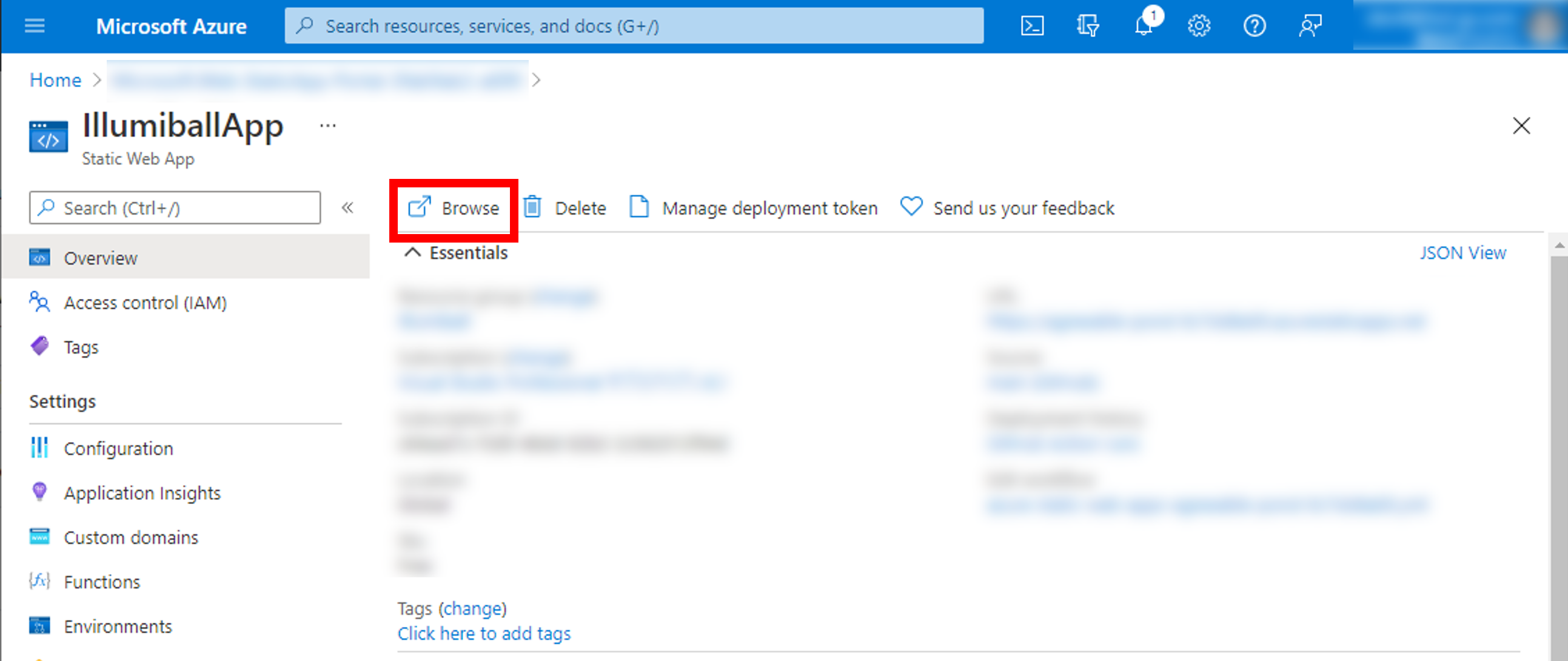Image resolution: width=1568 pixels, height=661 pixels.
Task: Click Browse to open the web app
Action: click(454, 208)
